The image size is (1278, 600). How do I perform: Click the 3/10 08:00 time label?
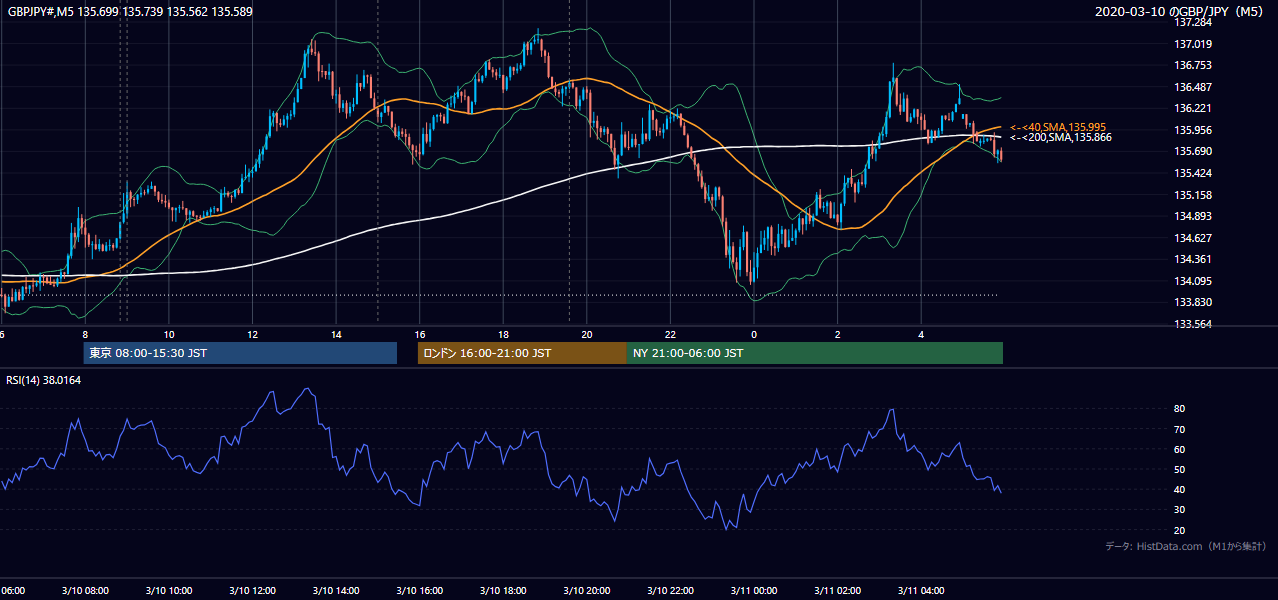tap(87, 591)
